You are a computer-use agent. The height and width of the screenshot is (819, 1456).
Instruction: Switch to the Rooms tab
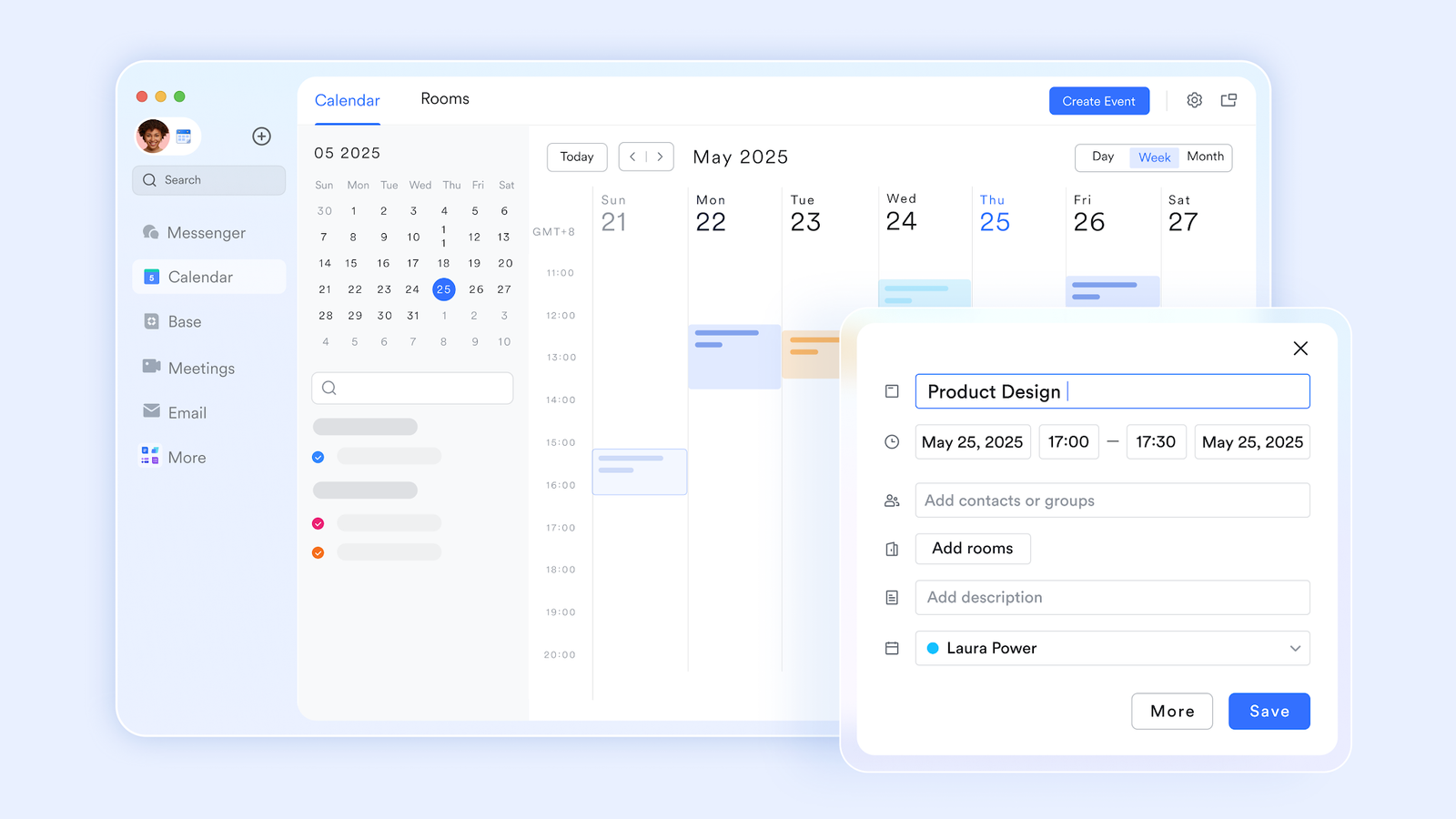(x=444, y=99)
